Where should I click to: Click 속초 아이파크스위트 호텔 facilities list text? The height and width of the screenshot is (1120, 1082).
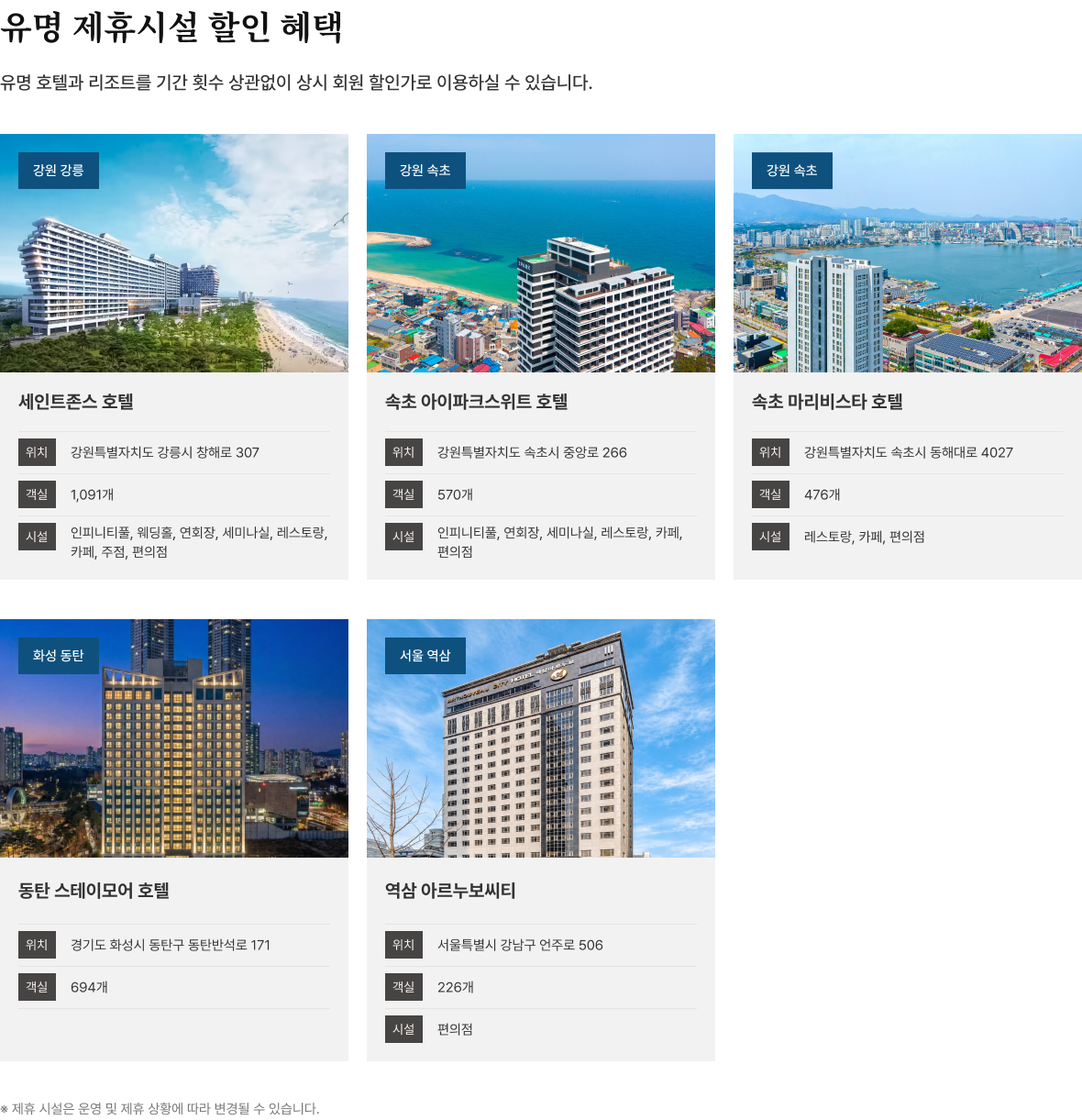tap(560, 542)
